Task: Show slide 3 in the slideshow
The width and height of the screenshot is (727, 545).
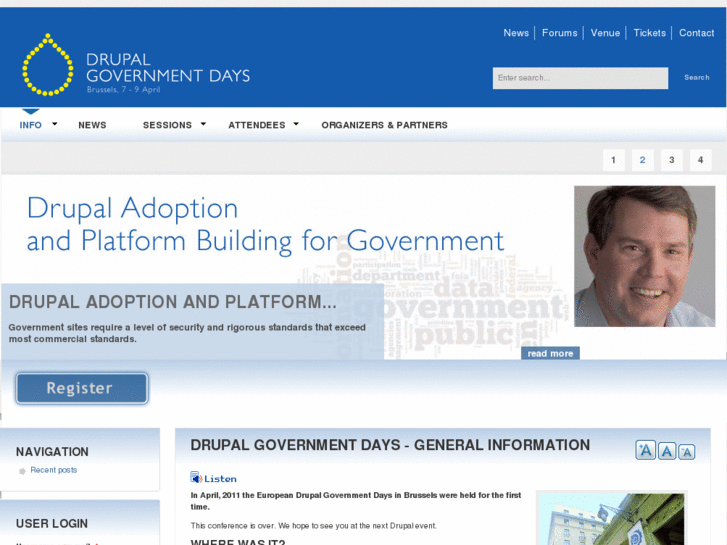Action: coord(671,160)
